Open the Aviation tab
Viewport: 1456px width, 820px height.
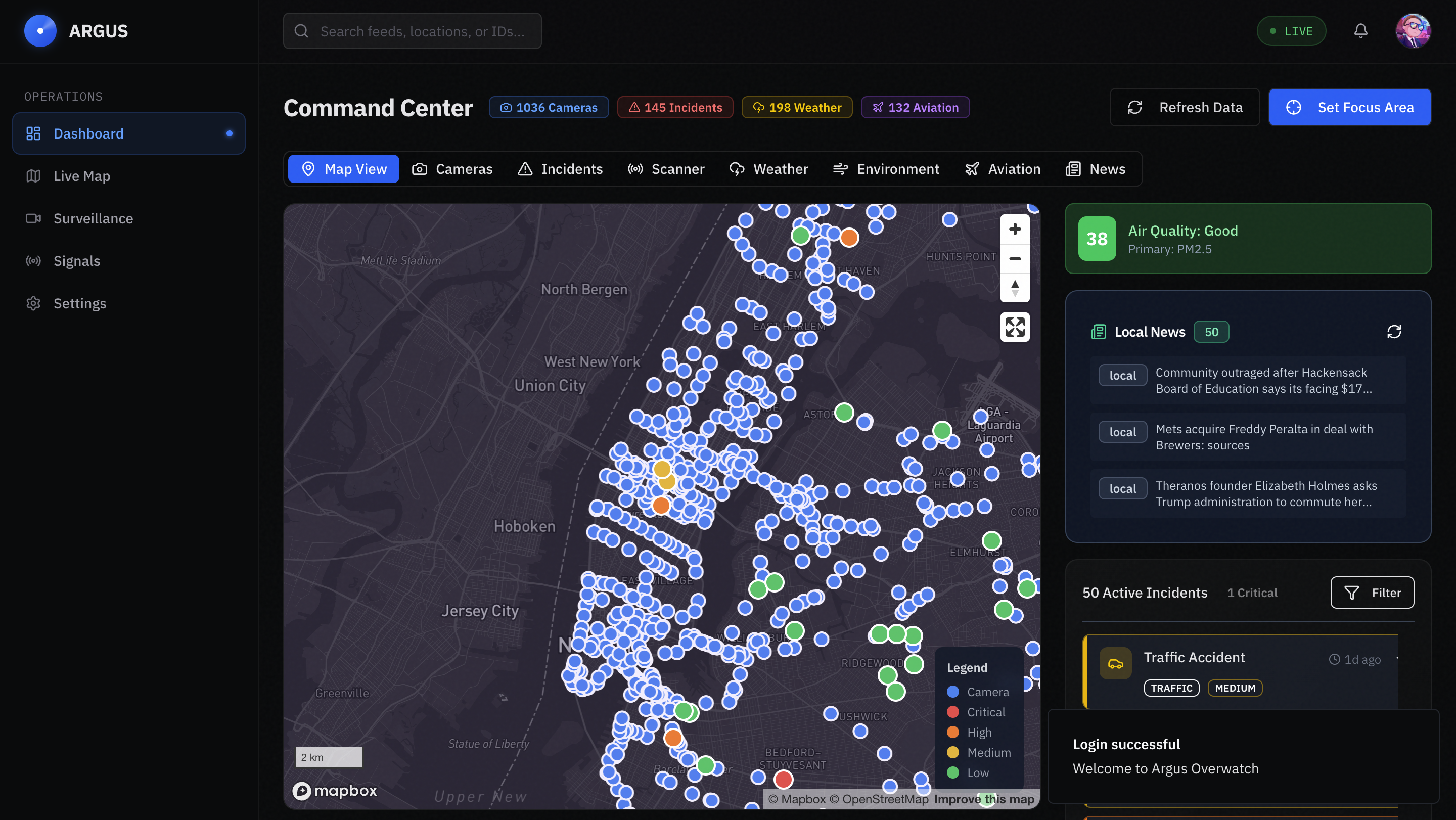coord(1002,169)
